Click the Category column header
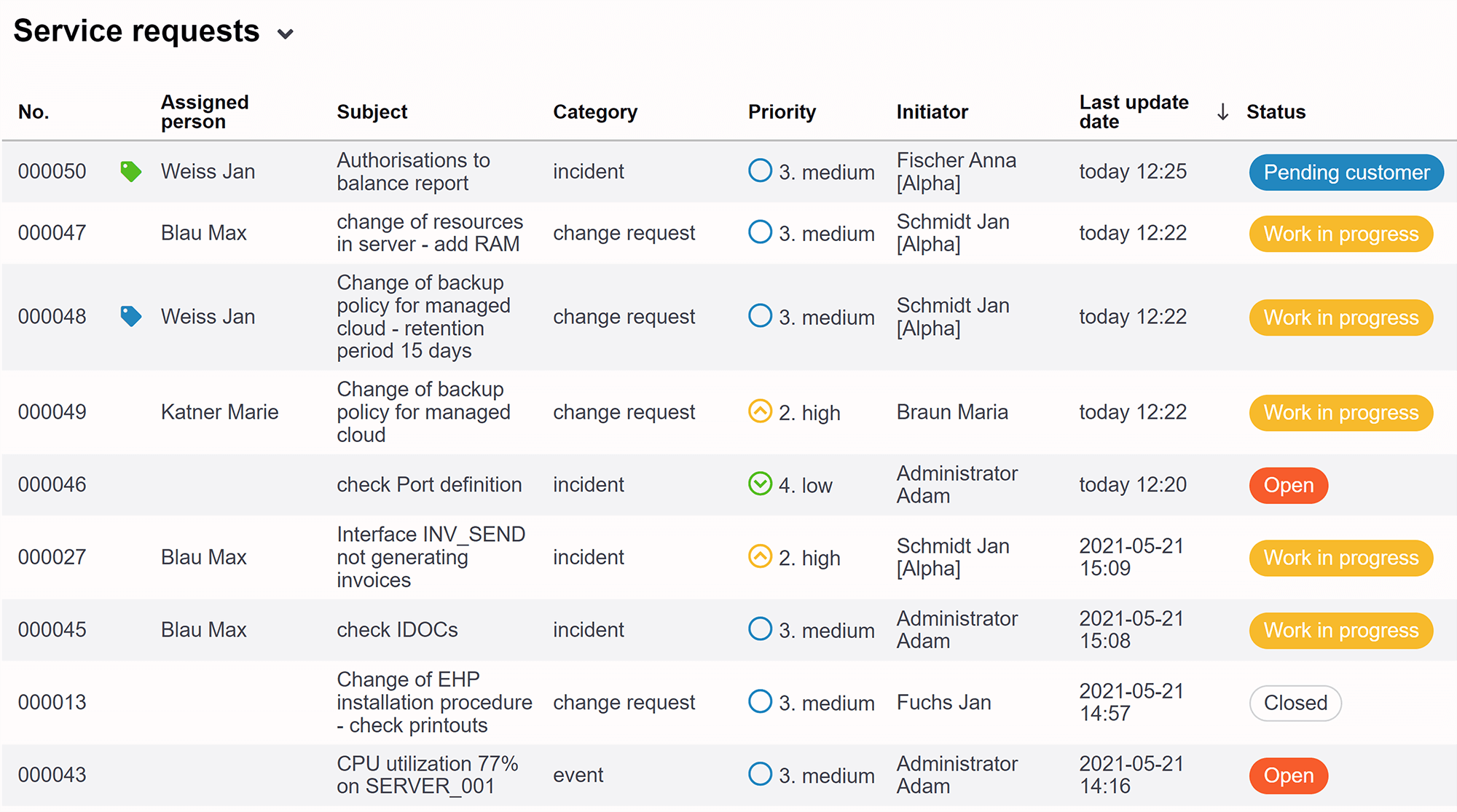The height and width of the screenshot is (812, 1457). (595, 111)
